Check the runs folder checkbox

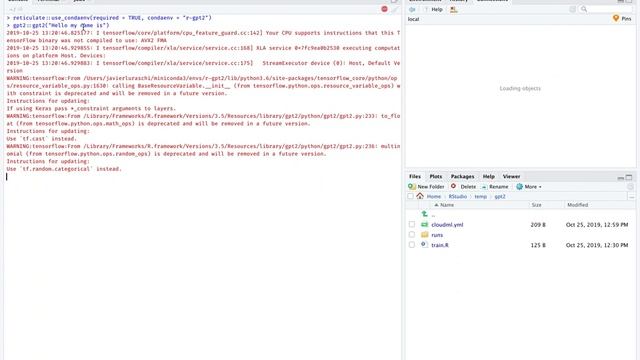click(411, 235)
